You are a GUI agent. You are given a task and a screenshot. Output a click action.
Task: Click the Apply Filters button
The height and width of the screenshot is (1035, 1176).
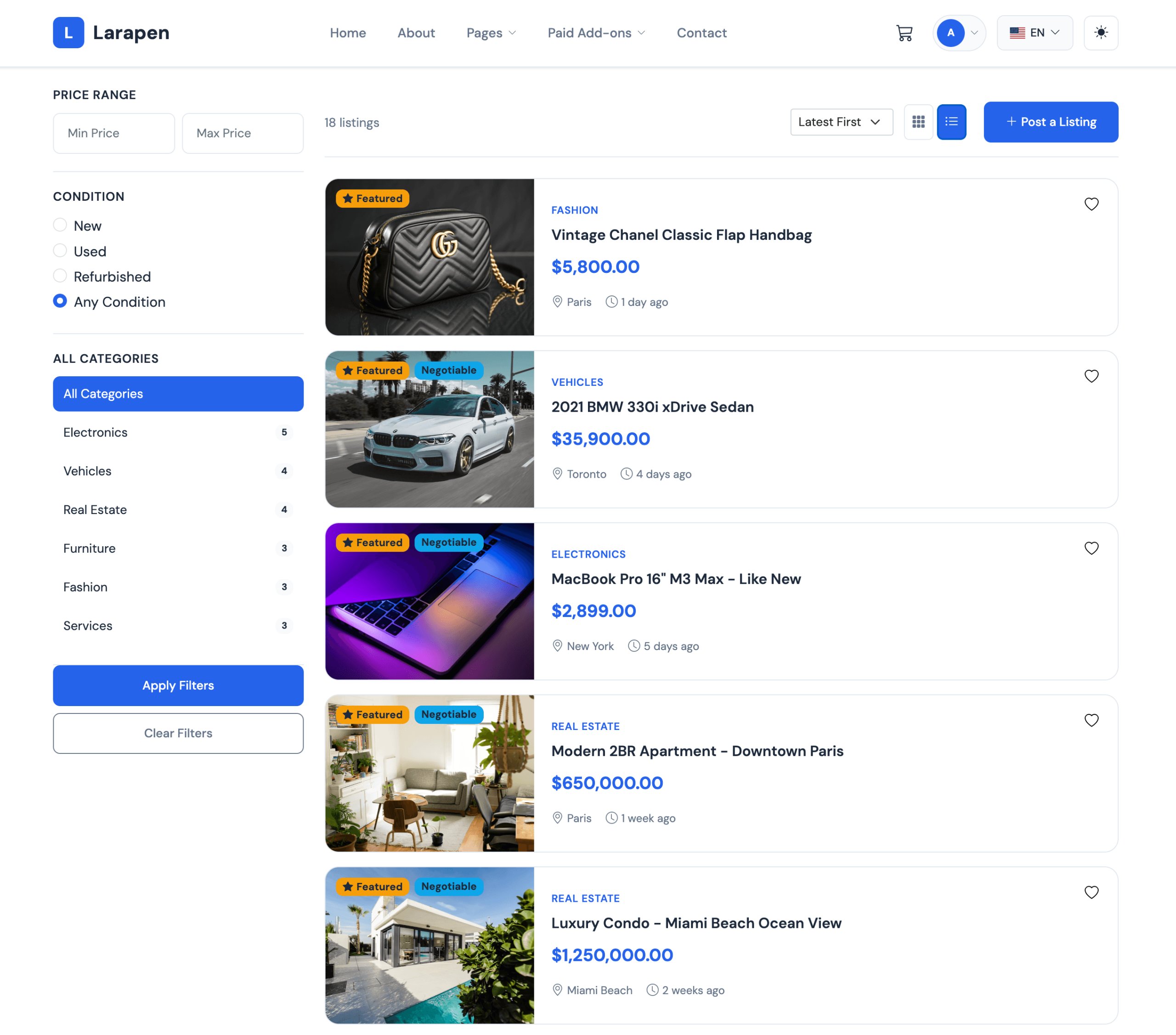click(178, 685)
